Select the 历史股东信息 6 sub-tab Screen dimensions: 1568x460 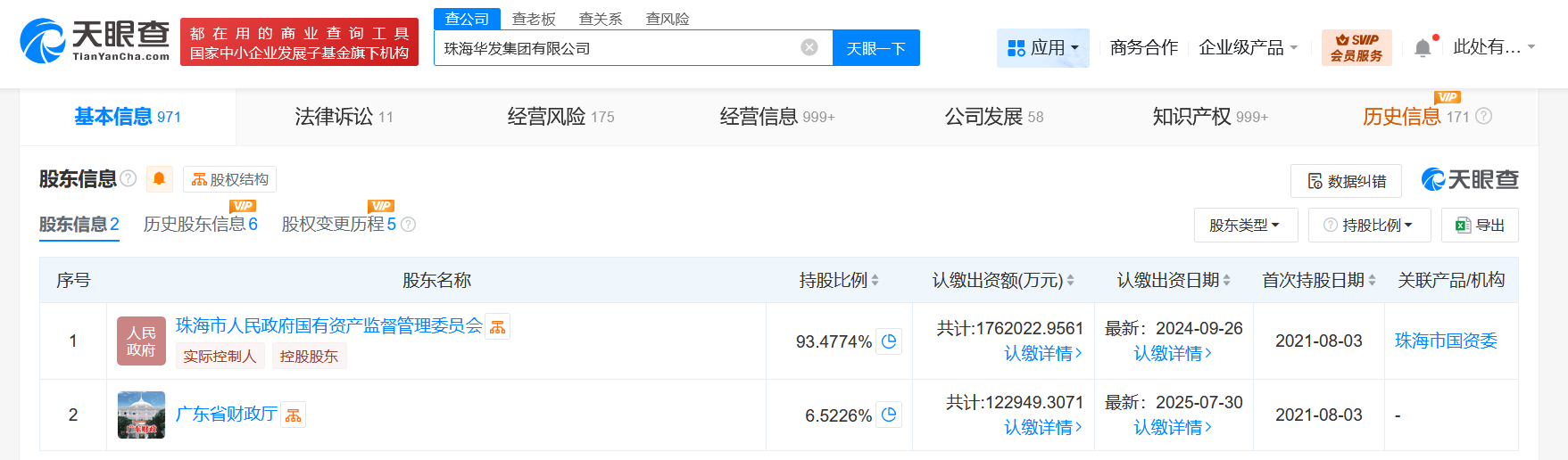(201, 225)
